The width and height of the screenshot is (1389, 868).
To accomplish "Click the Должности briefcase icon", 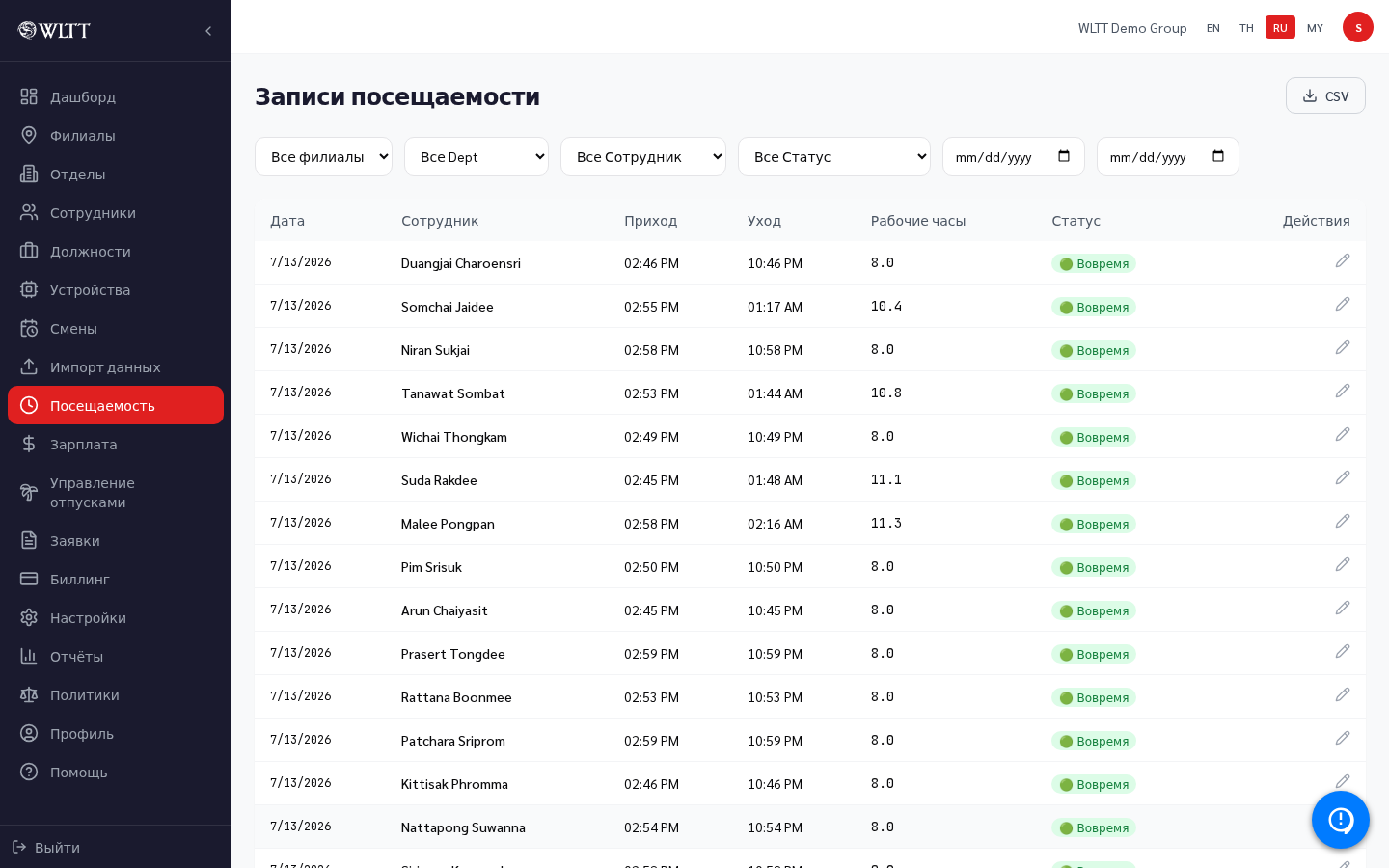I will click(x=29, y=251).
